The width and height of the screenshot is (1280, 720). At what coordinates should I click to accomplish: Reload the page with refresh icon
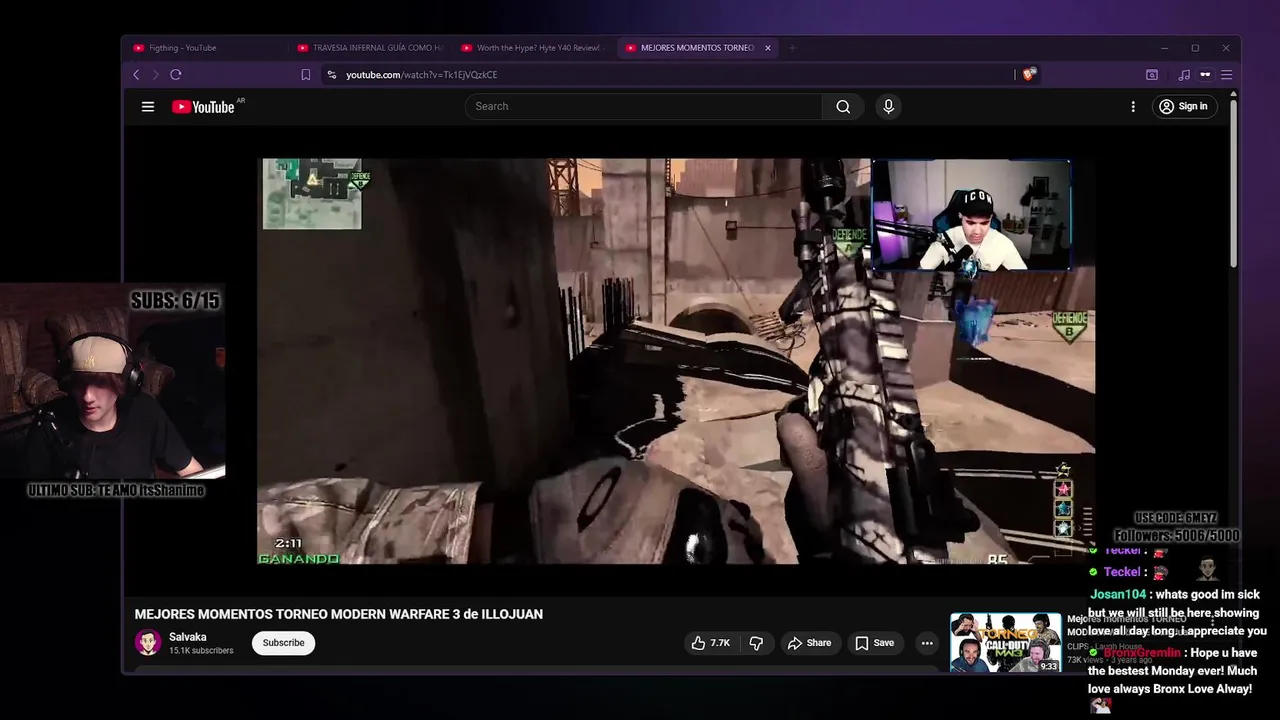pyautogui.click(x=176, y=75)
